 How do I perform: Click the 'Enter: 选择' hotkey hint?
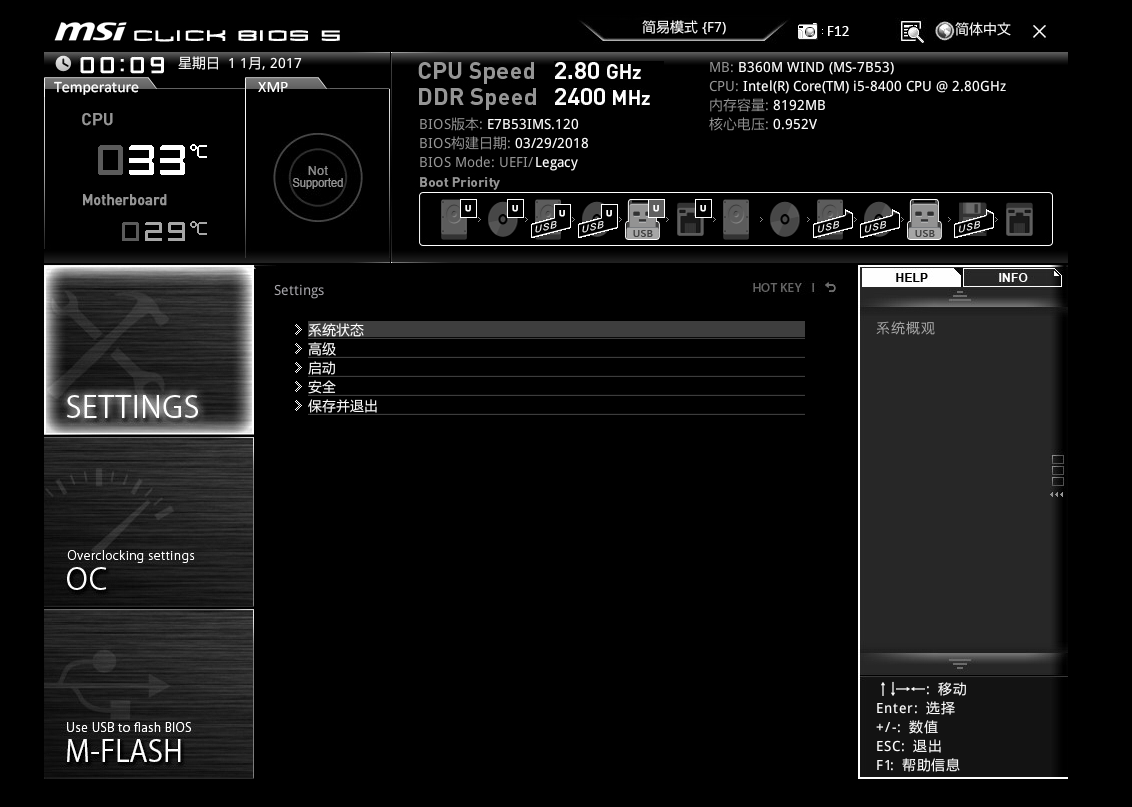tap(915, 708)
